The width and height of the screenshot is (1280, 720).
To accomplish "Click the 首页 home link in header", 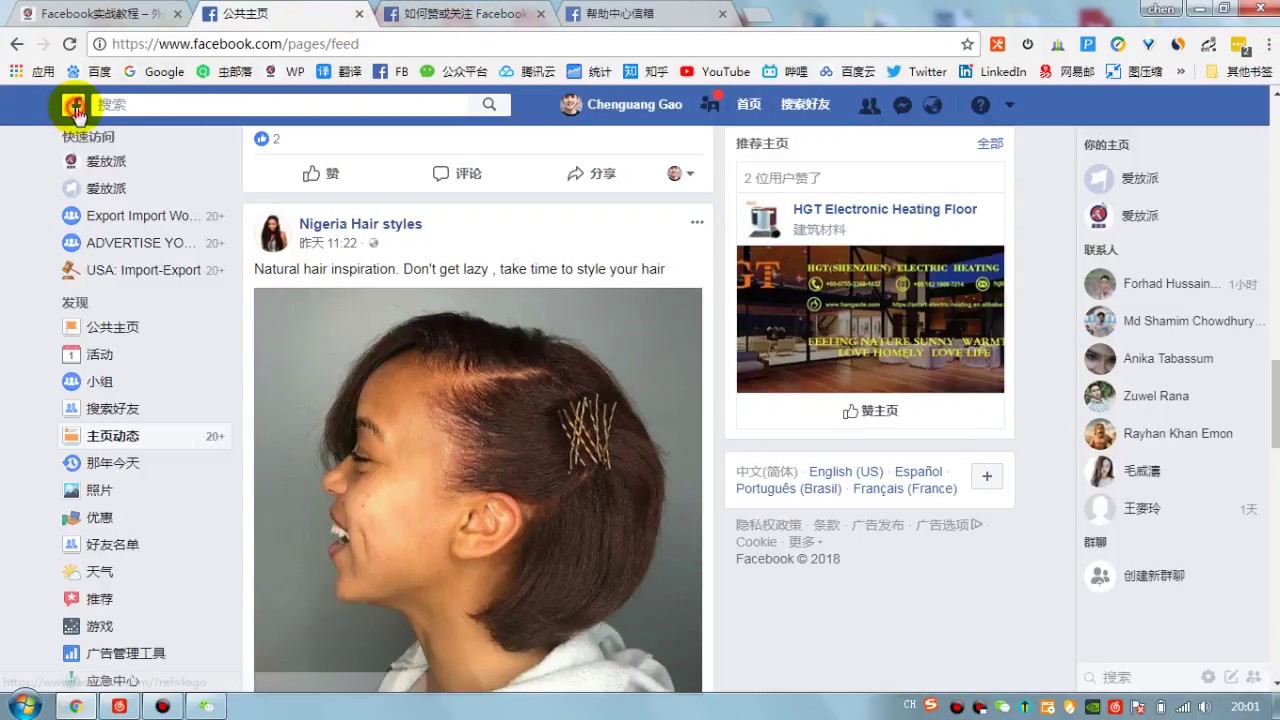I will click(x=748, y=104).
